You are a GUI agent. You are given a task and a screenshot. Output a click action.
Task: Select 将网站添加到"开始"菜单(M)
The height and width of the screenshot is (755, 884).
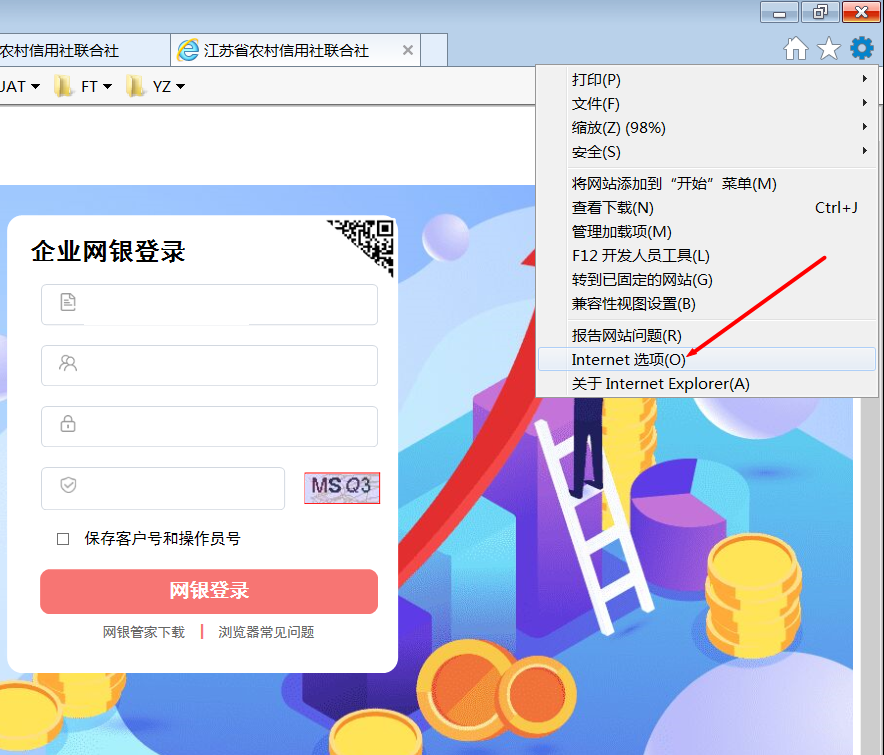pos(708,184)
